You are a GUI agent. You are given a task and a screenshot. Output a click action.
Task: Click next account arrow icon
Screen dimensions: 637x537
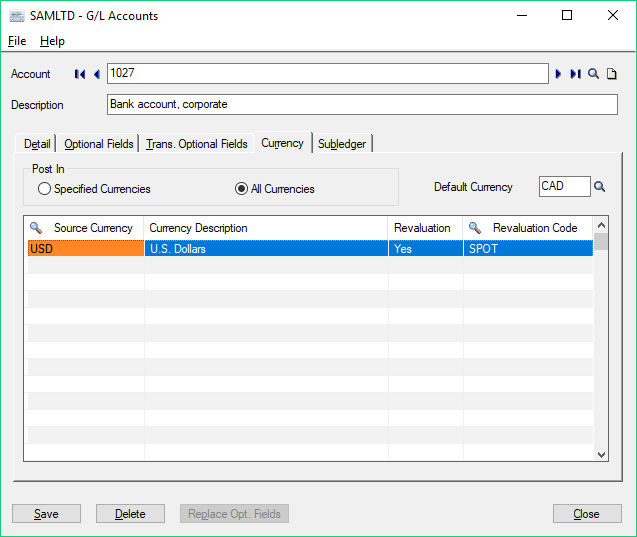tap(559, 74)
